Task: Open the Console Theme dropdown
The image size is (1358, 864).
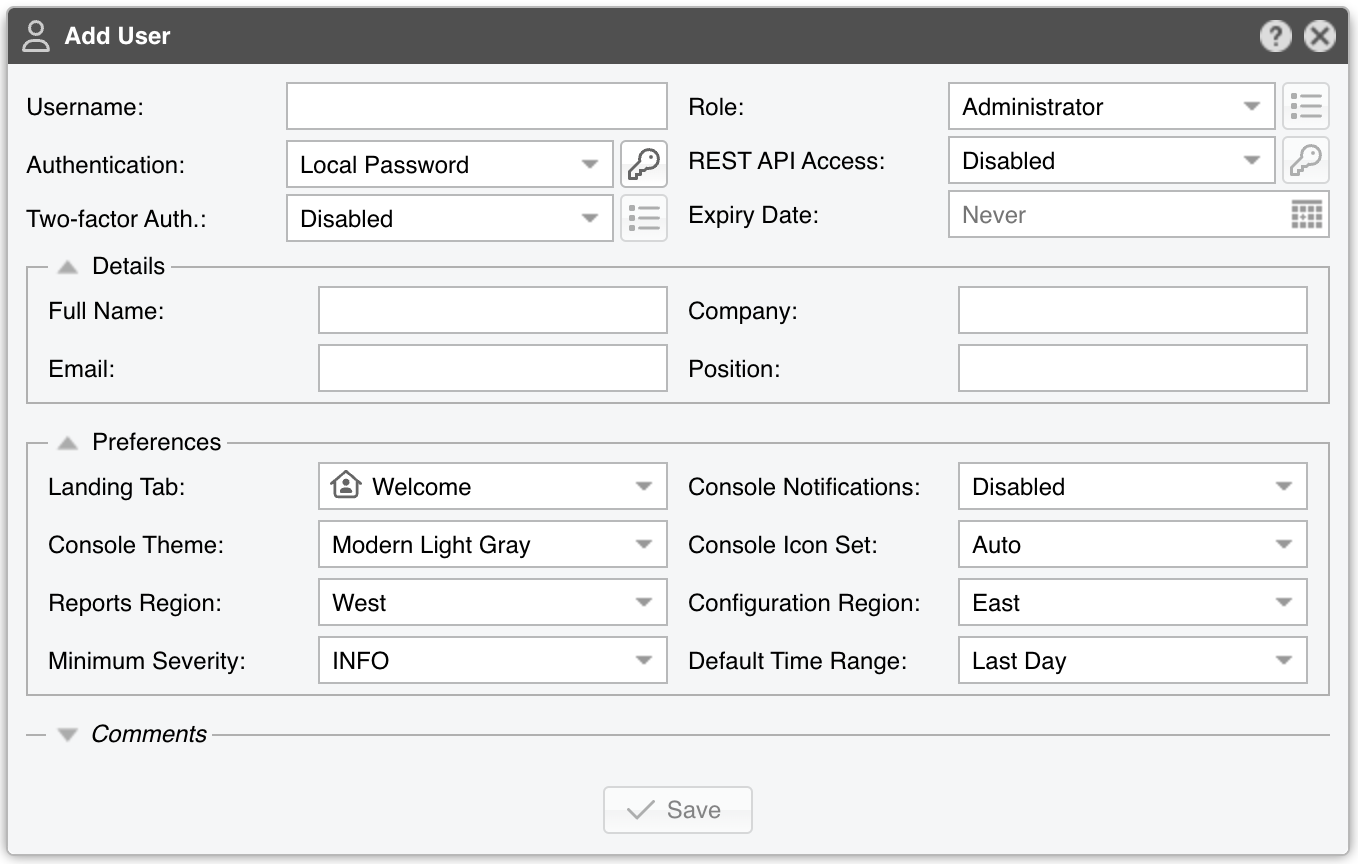Action: point(493,545)
